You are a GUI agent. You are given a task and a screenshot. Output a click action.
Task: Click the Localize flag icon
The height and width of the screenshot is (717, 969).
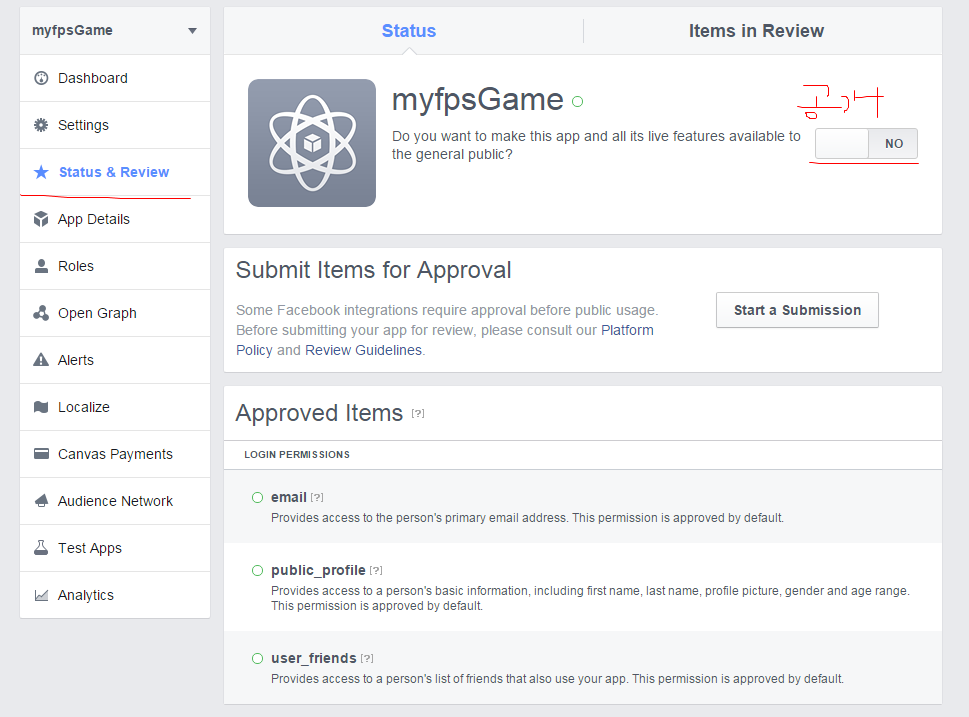(41, 407)
